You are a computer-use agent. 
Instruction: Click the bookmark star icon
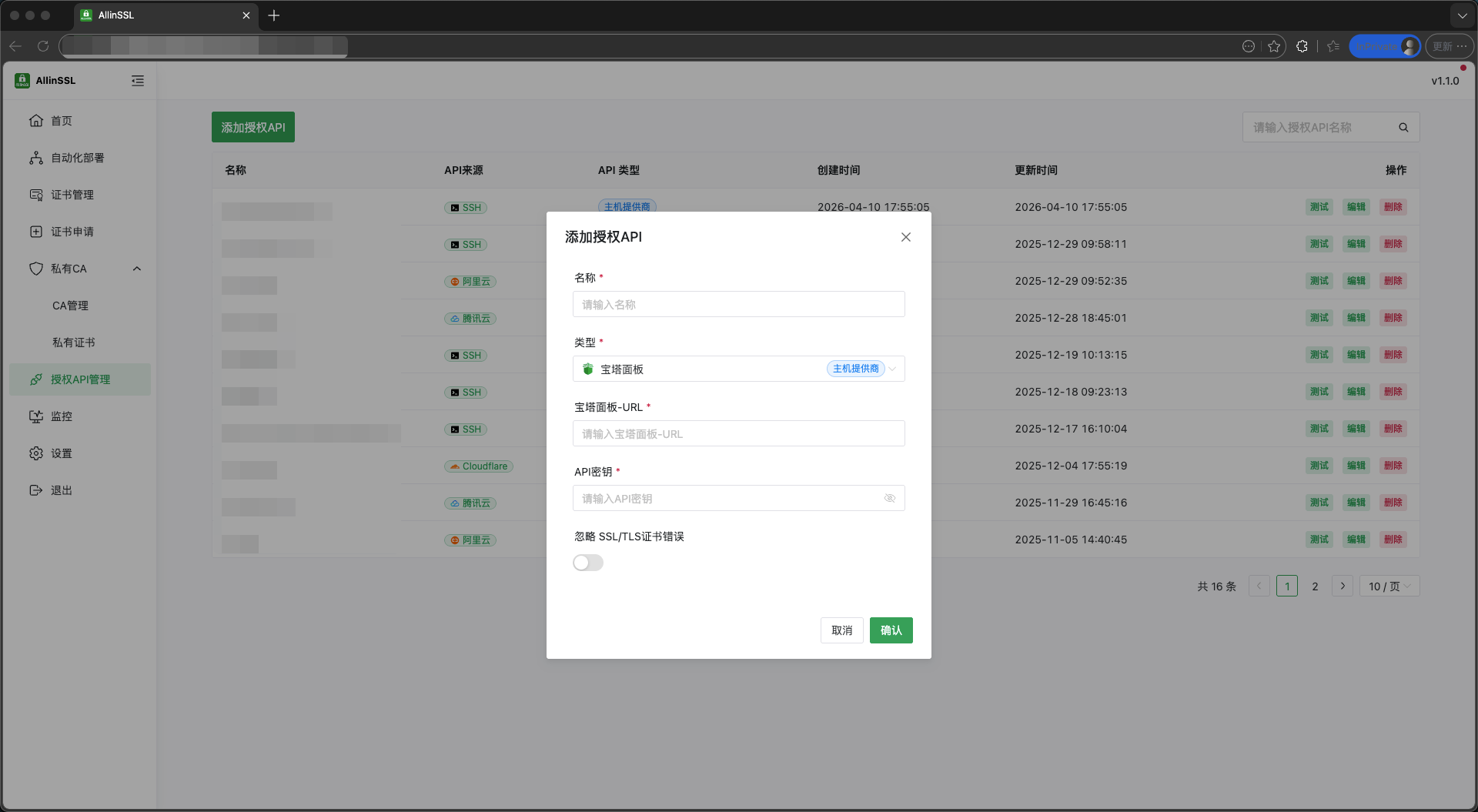point(1274,46)
